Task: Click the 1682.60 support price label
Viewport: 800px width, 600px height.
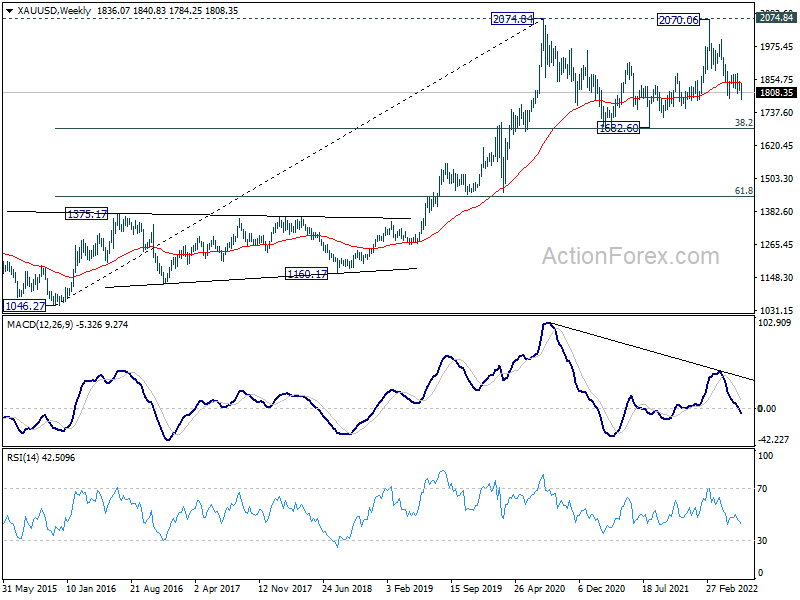Action: (x=618, y=128)
